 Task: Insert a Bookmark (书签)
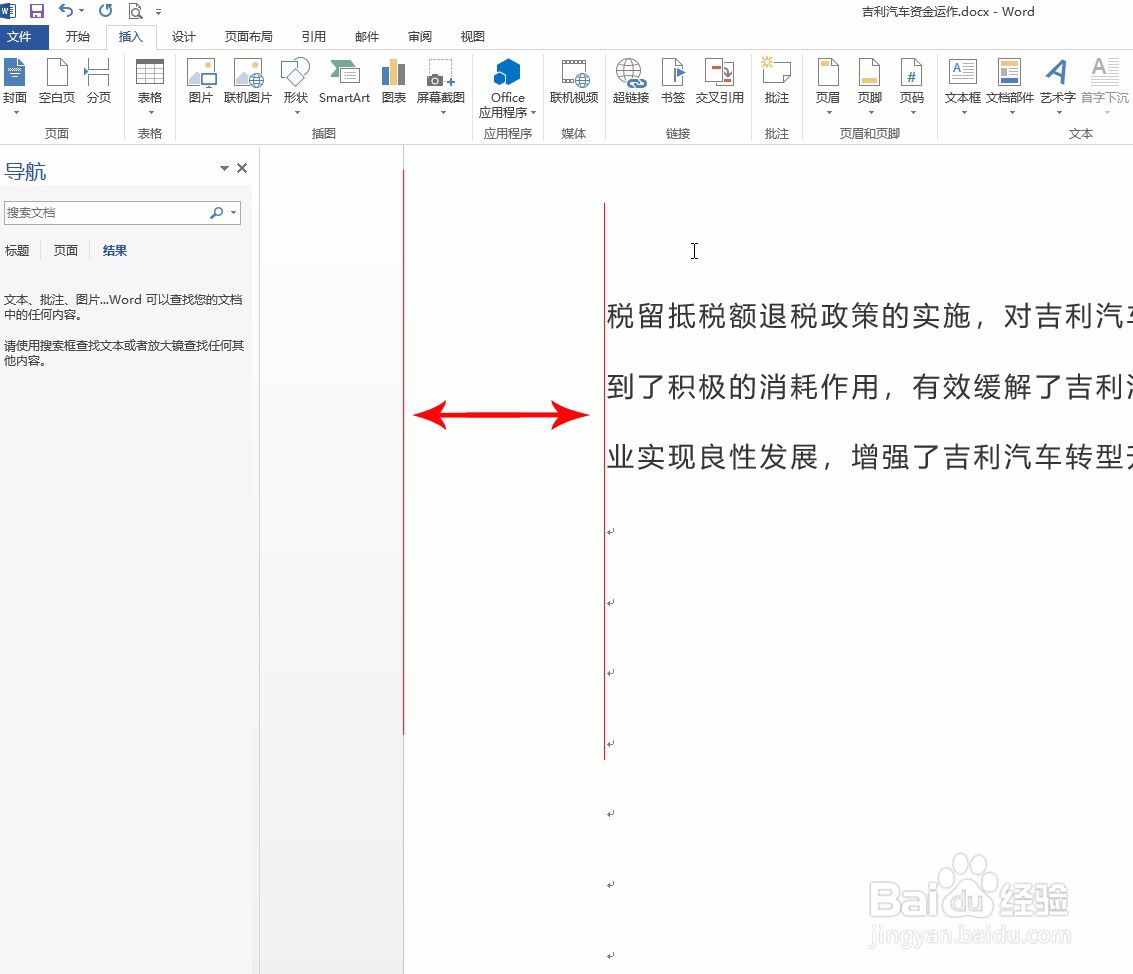pos(673,81)
